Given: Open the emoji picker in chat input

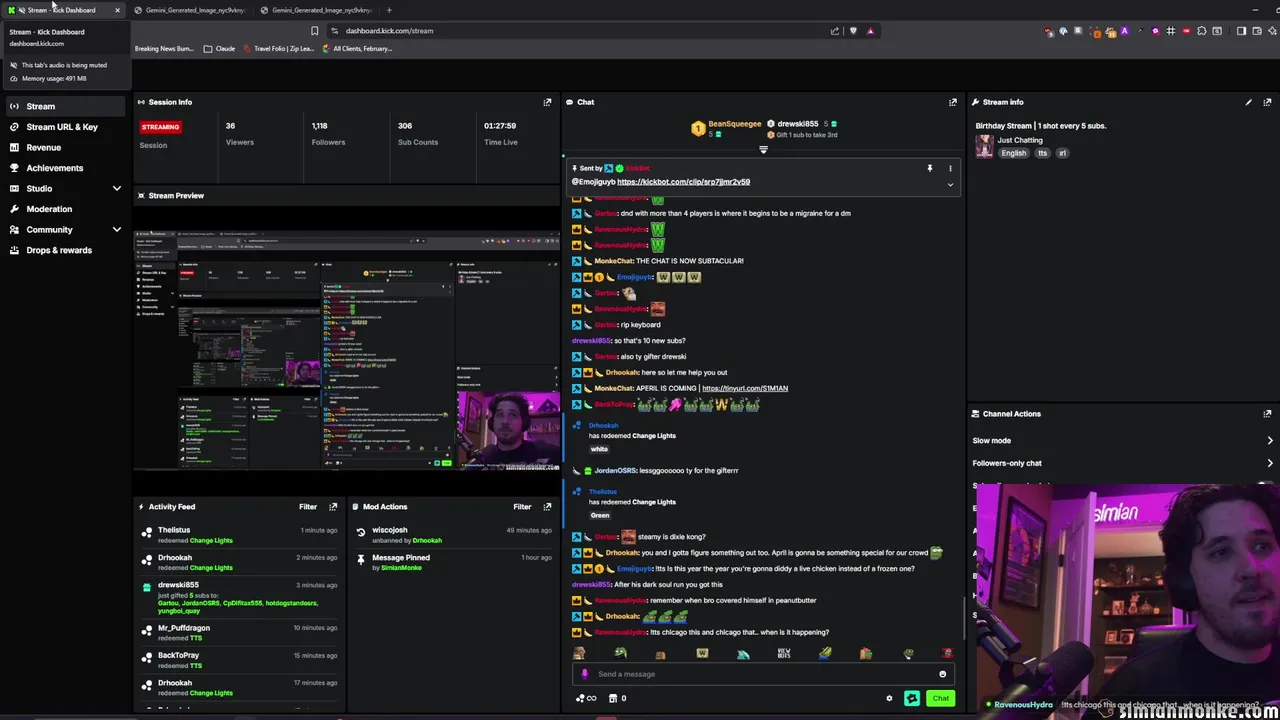Looking at the screenshot, I should click(x=942, y=674).
